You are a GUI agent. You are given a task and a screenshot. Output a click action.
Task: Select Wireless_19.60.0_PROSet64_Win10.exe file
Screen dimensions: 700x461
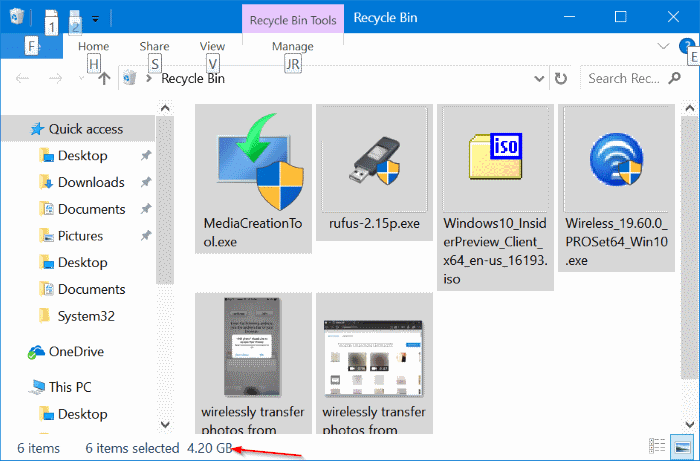pyautogui.click(x=616, y=188)
